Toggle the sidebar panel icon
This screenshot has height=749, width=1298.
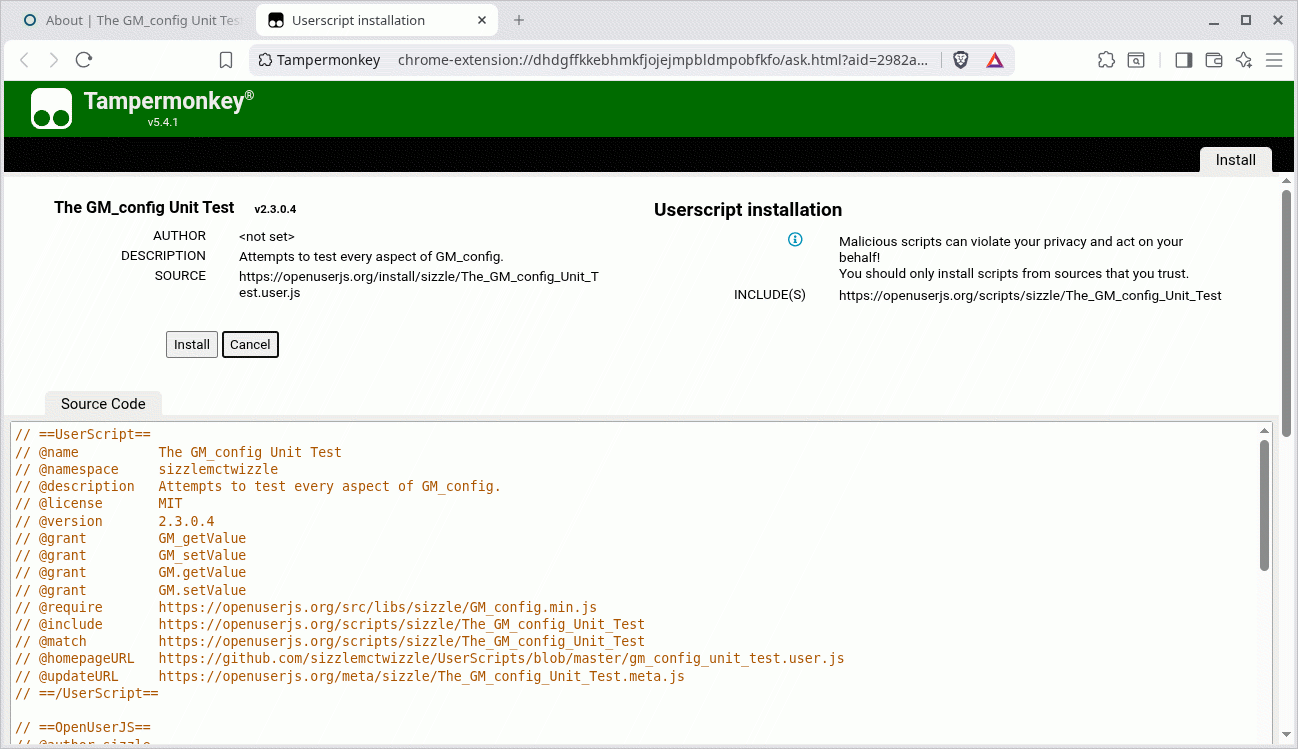click(1183, 60)
